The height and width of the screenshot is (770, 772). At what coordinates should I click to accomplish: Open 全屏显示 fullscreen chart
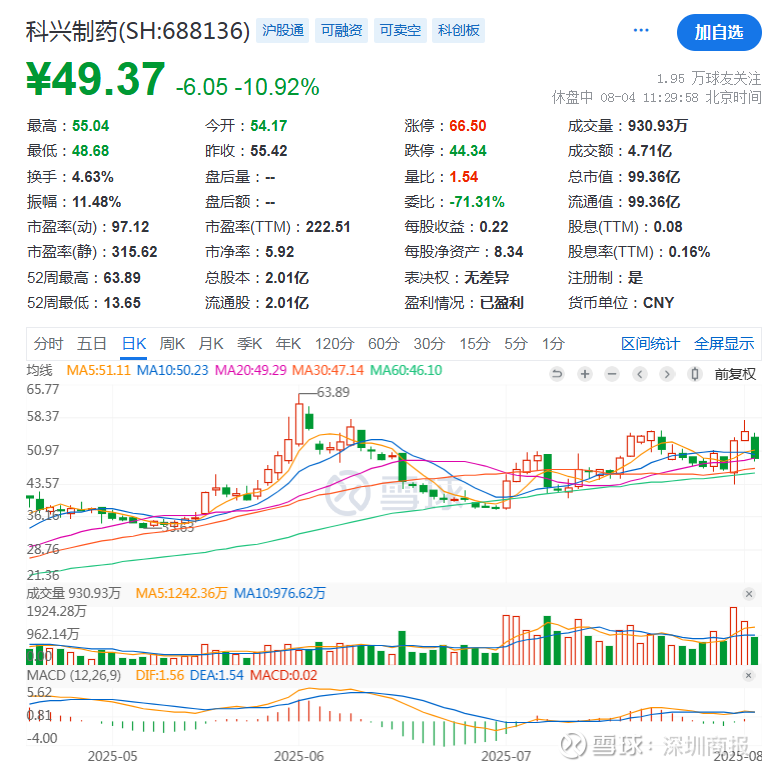(x=724, y=344)
